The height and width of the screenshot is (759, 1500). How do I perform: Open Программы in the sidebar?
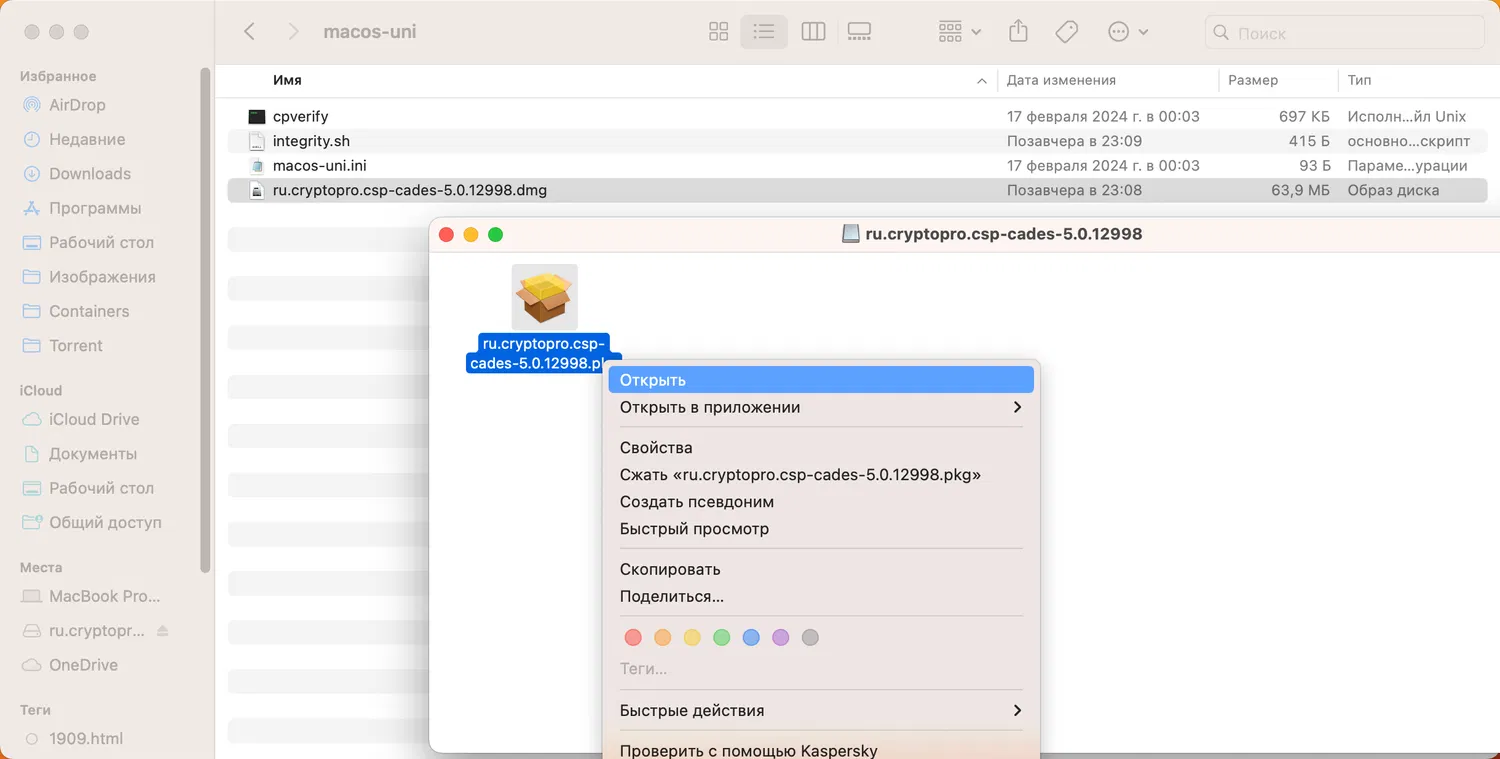[x=95, y=208]
